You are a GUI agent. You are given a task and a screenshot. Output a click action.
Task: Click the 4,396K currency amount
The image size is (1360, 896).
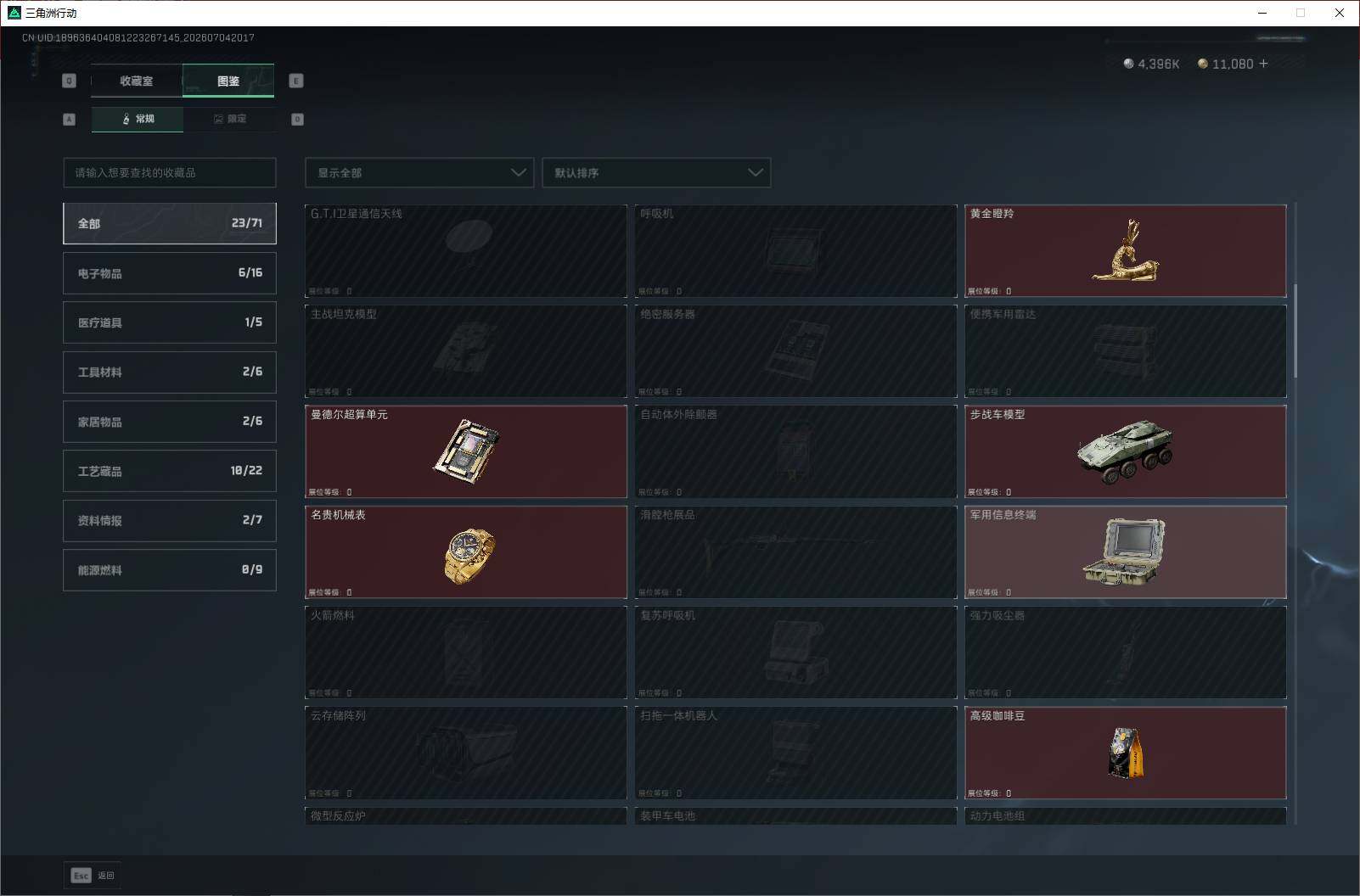1159,64
